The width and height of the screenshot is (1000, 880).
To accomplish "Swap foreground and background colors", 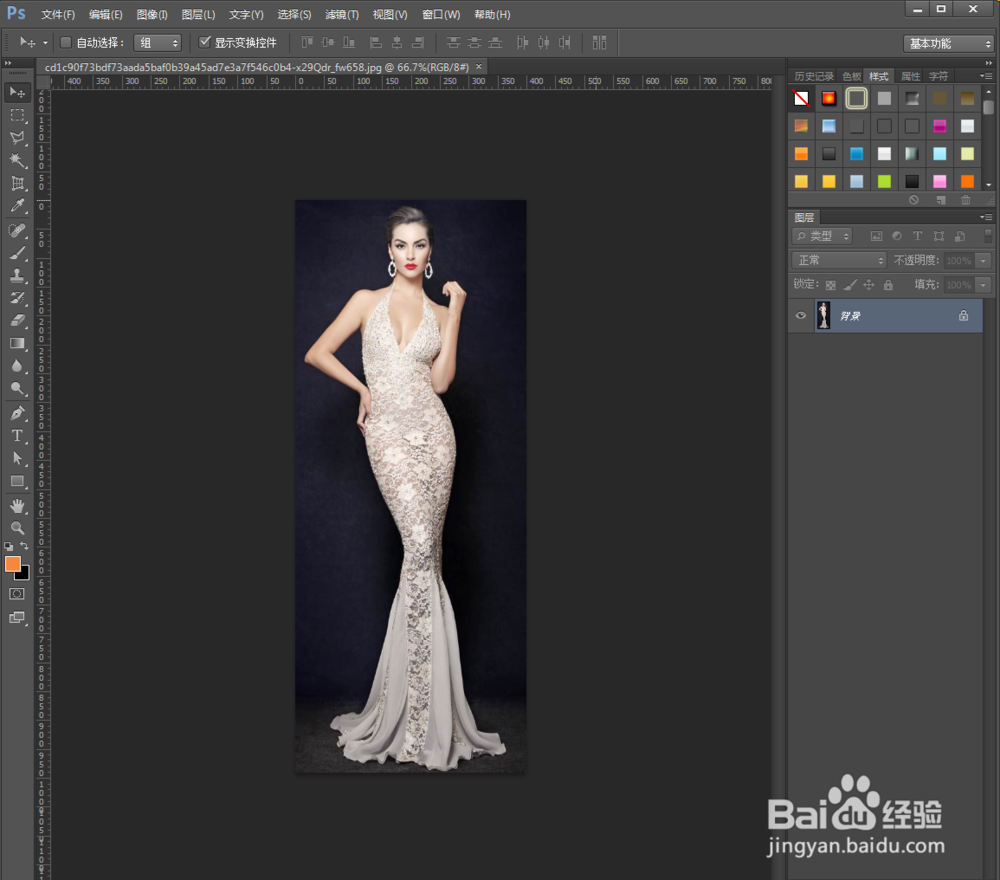I will [24, 546].
